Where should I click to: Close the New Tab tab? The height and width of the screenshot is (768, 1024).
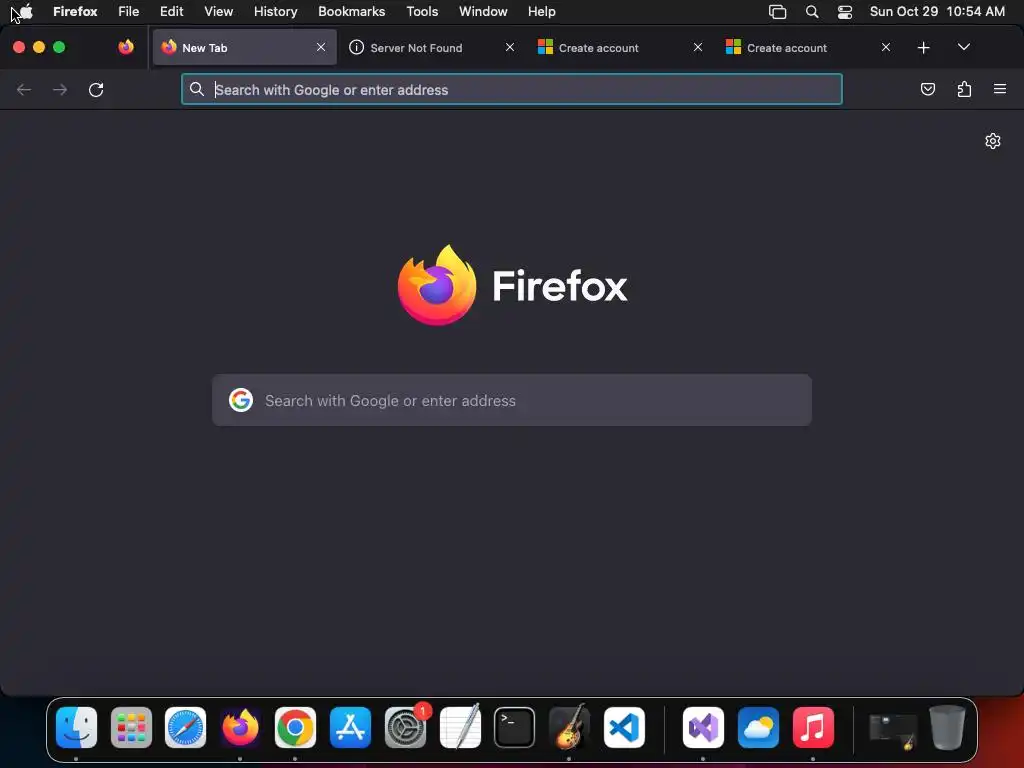coord(321,47)
